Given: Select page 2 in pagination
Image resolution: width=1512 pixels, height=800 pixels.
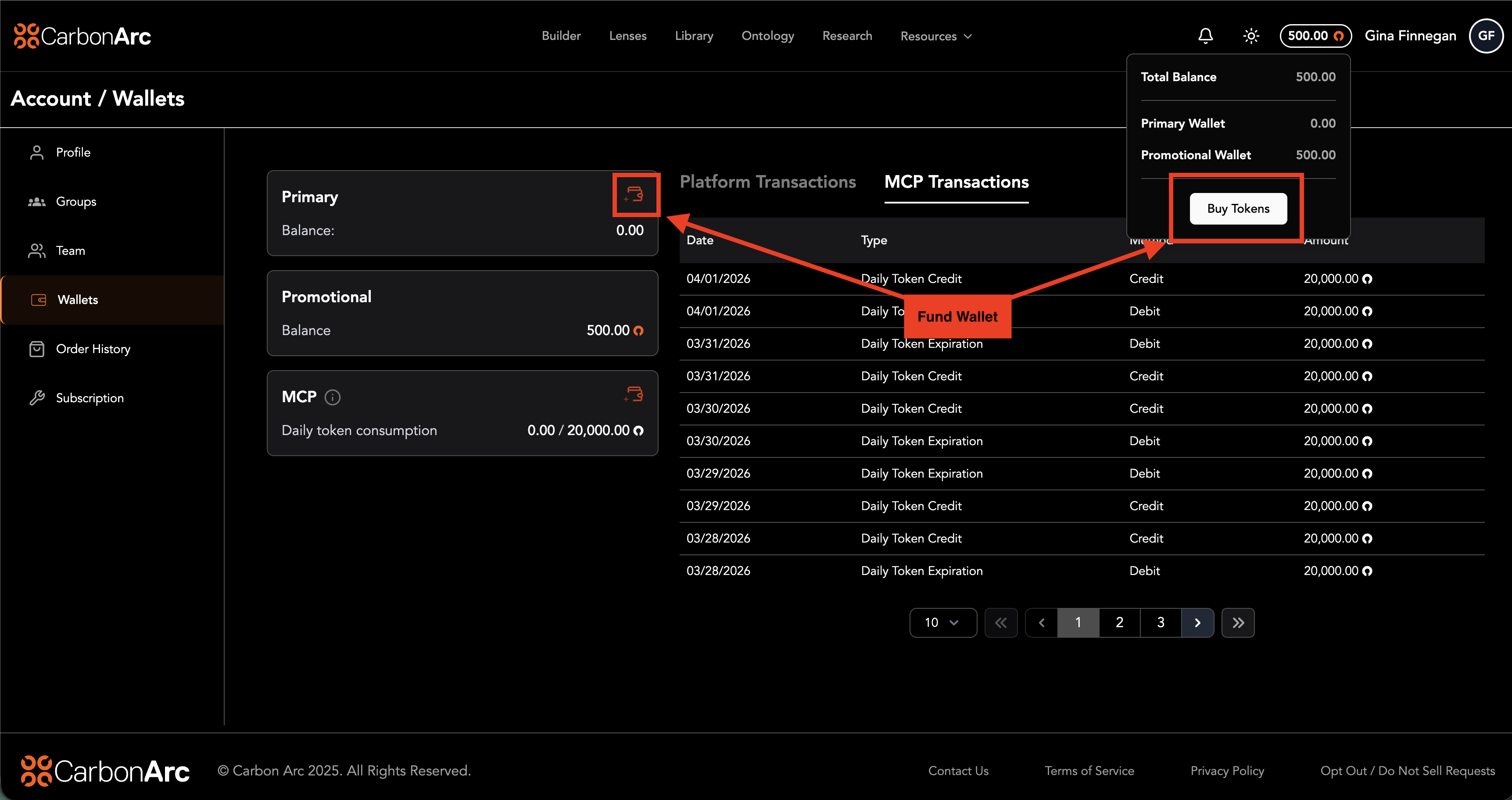Looking at the screenshot, I should pyautogui.click(x=1119, y=622).
